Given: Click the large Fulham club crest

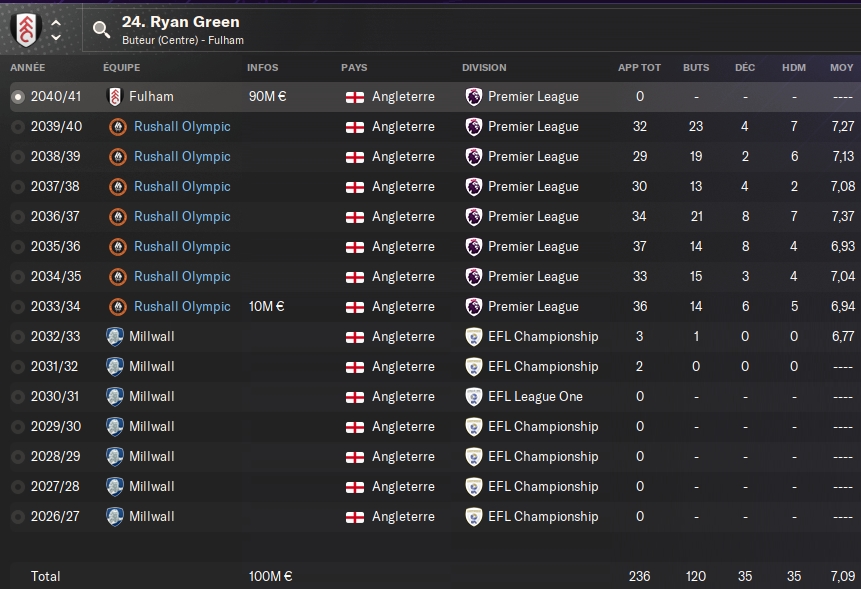Looking at the screenshot, I should [25, 28].
